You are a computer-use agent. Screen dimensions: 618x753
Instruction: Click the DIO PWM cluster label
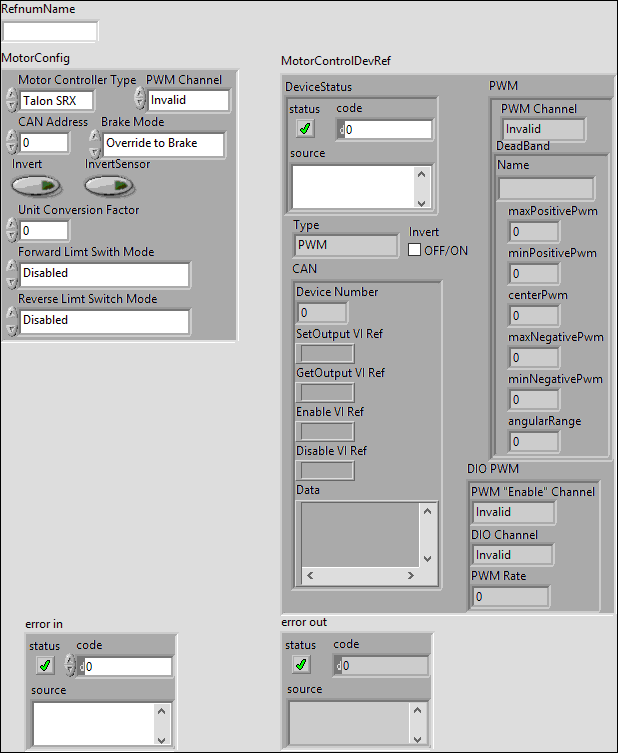click(493, 469)
